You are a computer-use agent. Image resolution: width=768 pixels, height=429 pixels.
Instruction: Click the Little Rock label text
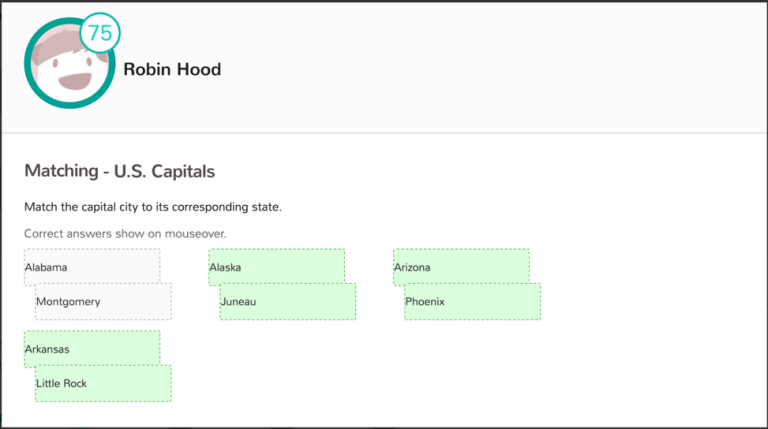[x=61, y=383]
